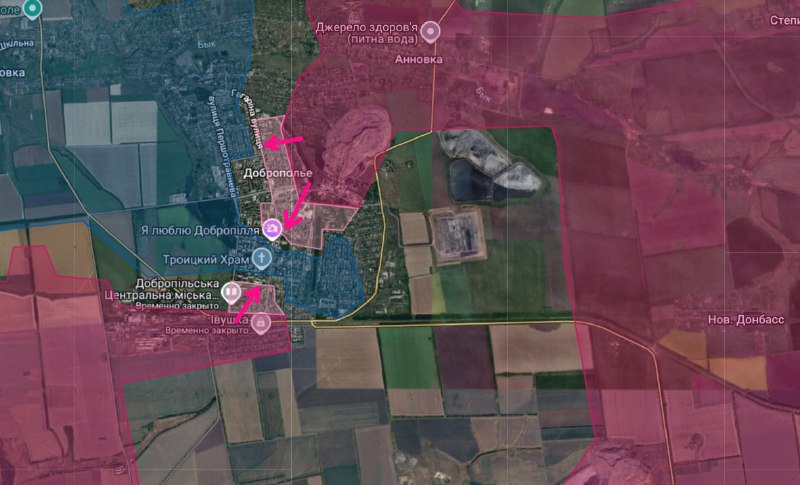
Task: Click the Бык label in blue zone
Action: point(207,44)
